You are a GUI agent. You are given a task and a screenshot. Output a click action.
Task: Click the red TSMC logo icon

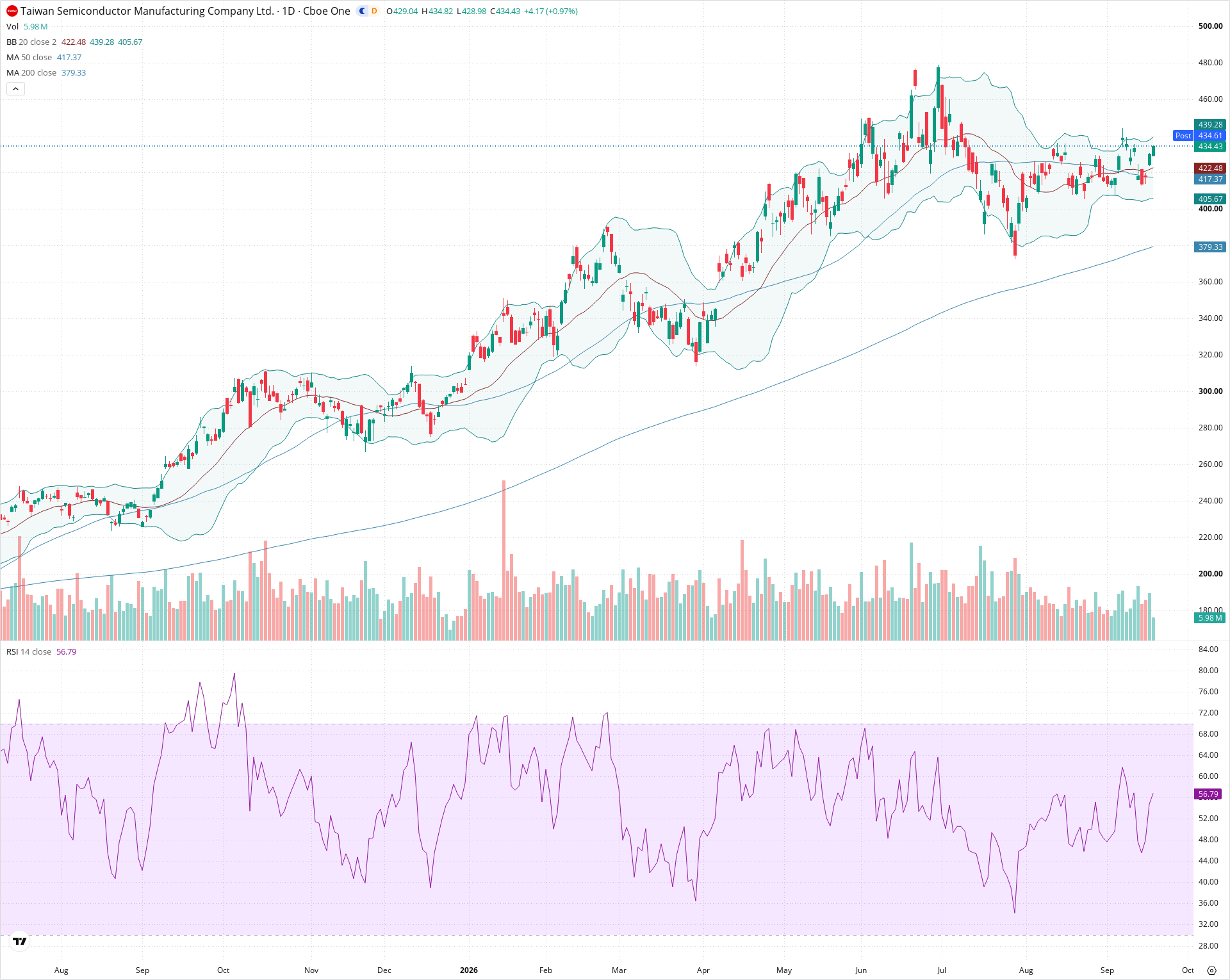coord(12,11)
